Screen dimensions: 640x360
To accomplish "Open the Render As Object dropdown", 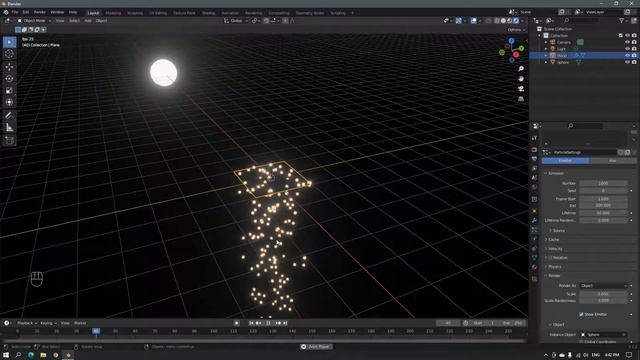I will point(603,285).
